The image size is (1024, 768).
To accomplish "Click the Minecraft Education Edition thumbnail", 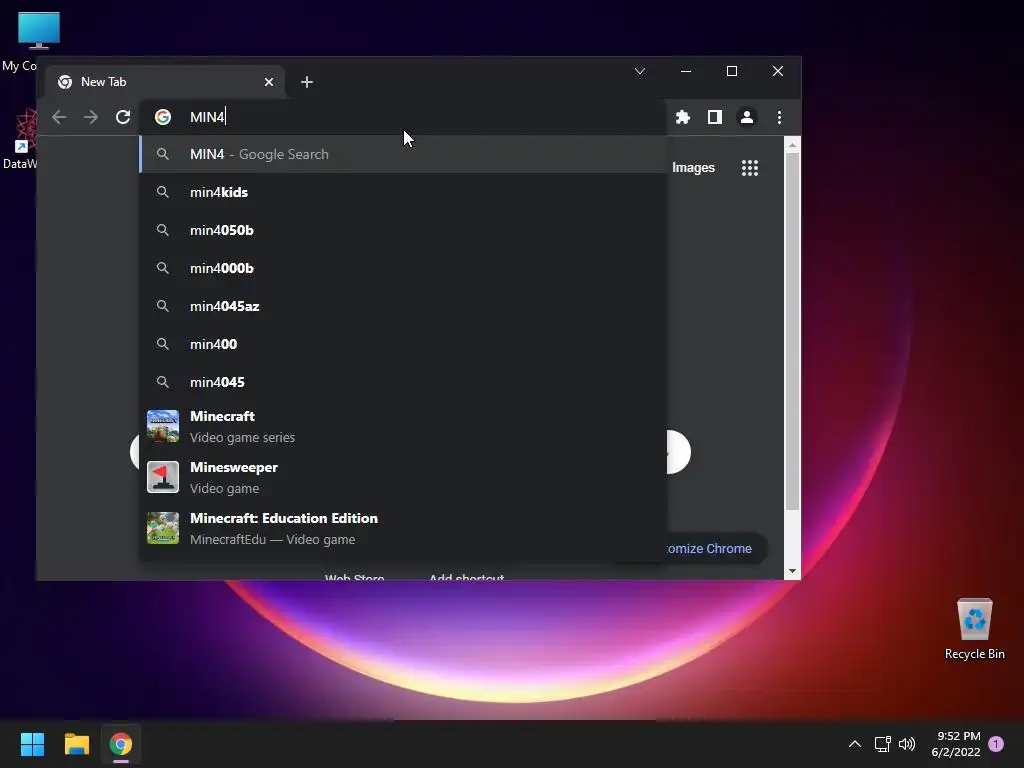I will click(x=163, y=528).
